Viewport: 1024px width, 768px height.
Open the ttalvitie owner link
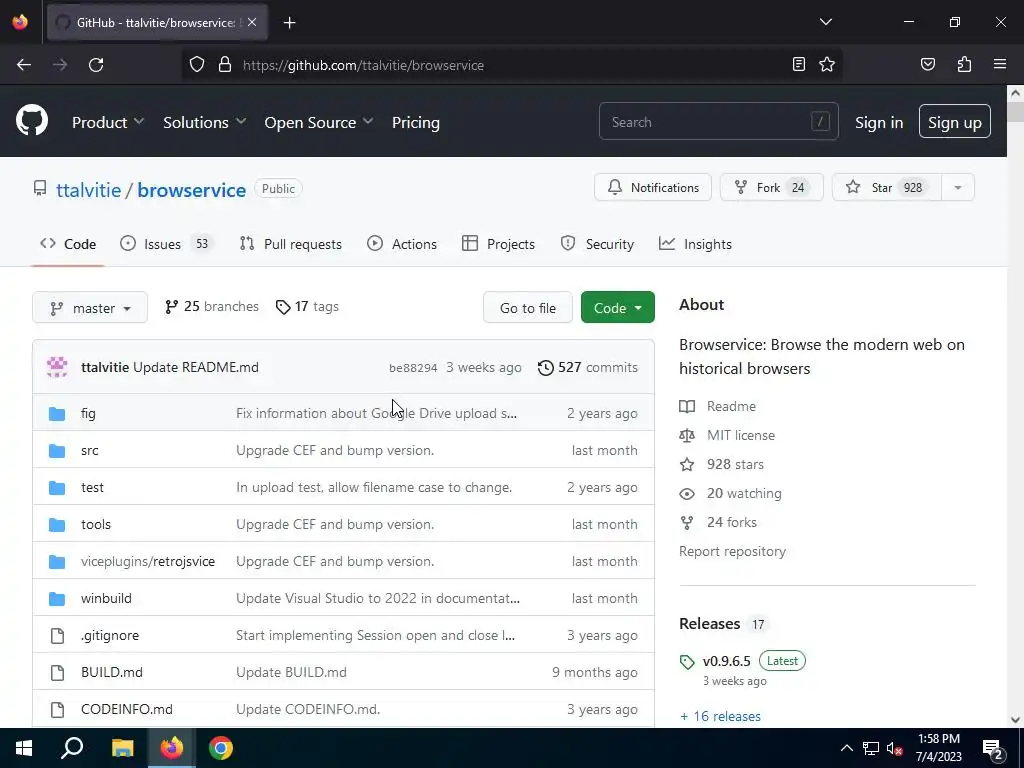pos(88,190)
